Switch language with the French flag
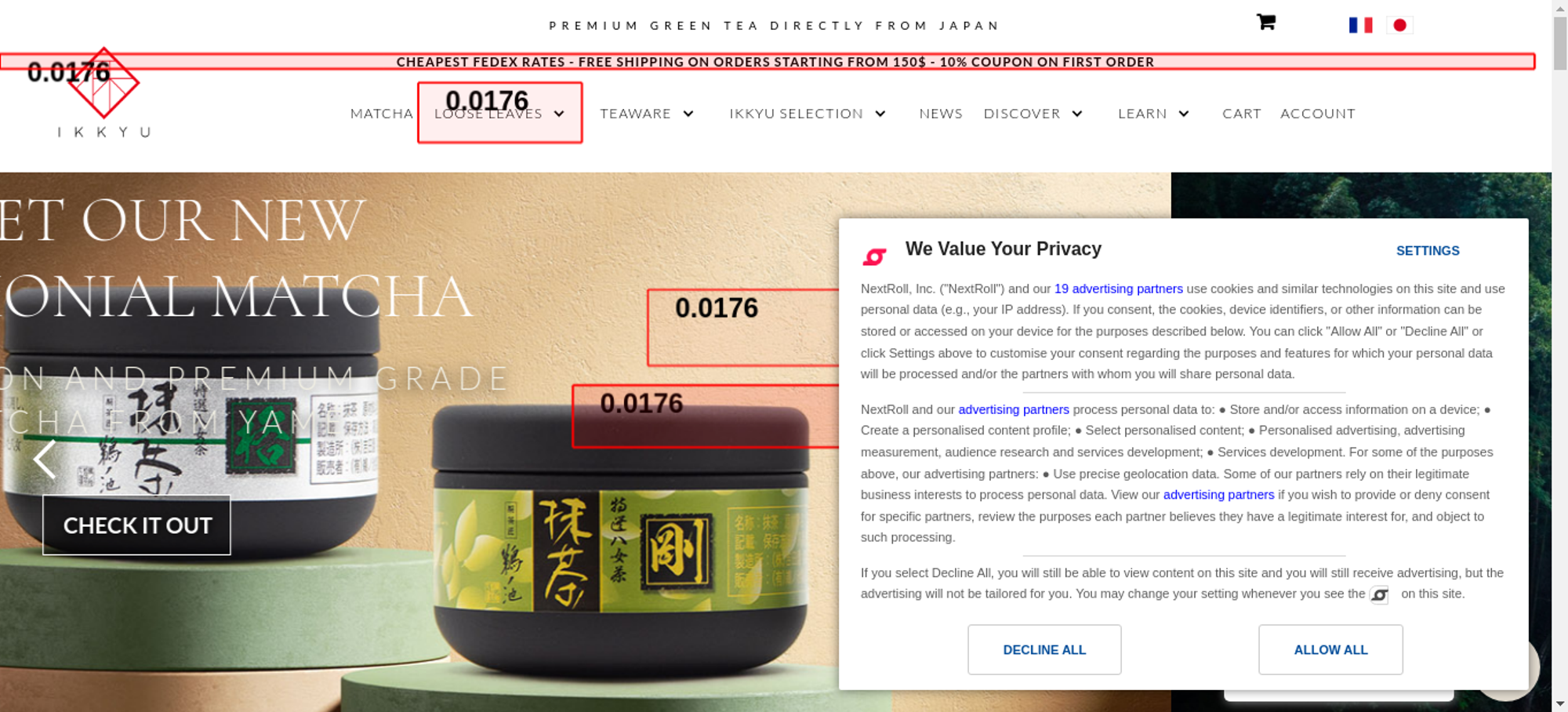Screen dimensions: 1568x712 (x=1360, y=25)
